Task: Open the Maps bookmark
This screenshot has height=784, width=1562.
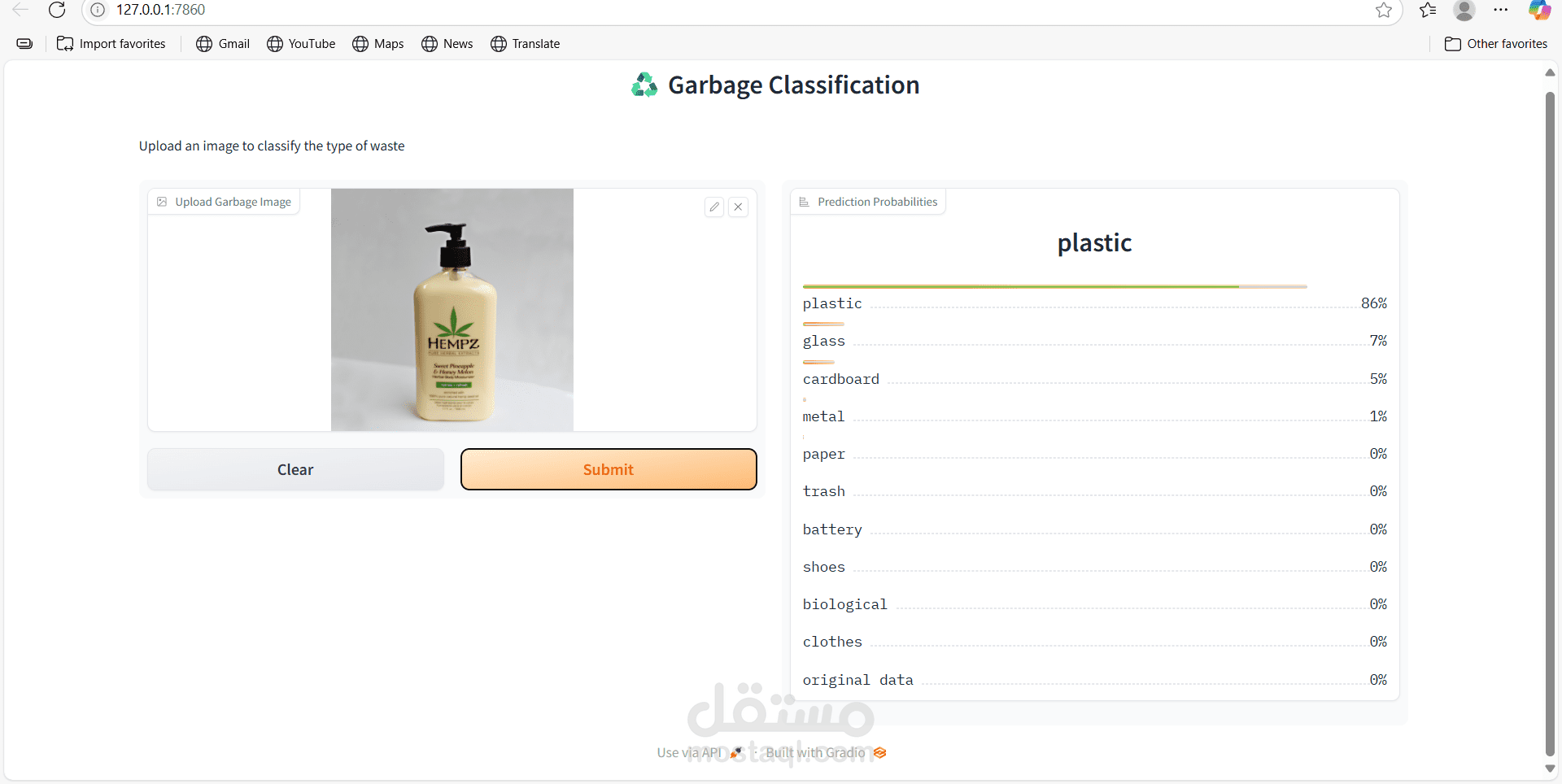Action: [378, 44]
